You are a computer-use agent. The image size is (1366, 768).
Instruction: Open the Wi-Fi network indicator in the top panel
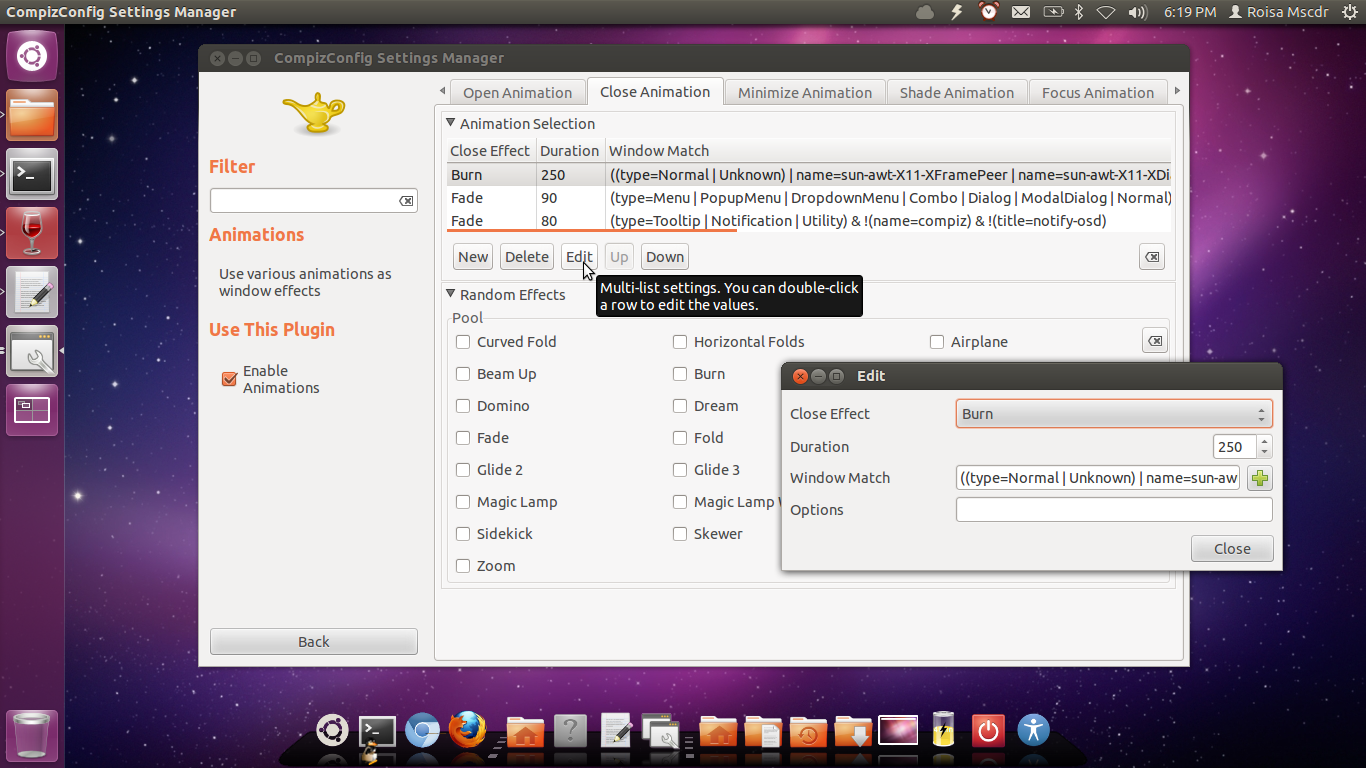pyautogui.click(x=1106, y=12)
